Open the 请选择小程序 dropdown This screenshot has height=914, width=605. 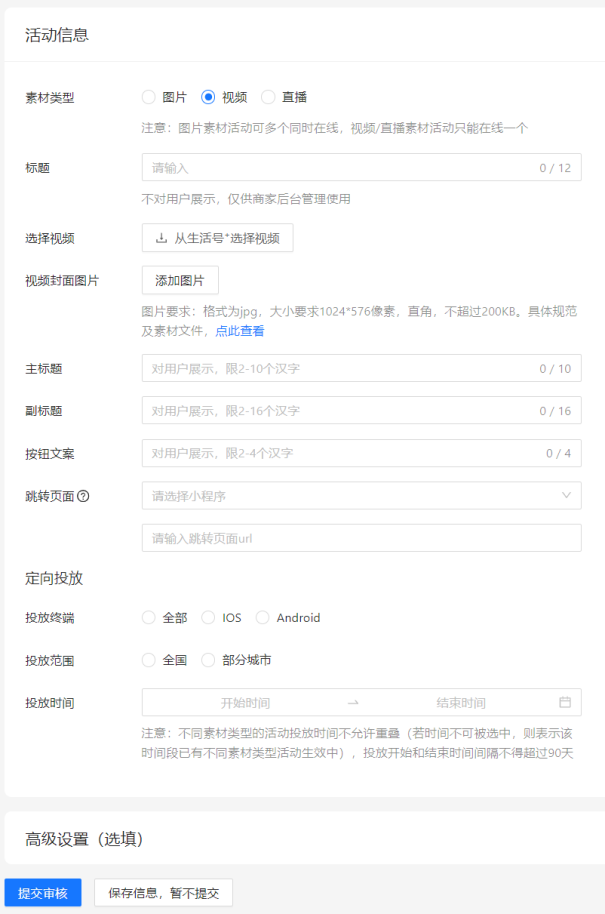(361, 496)
